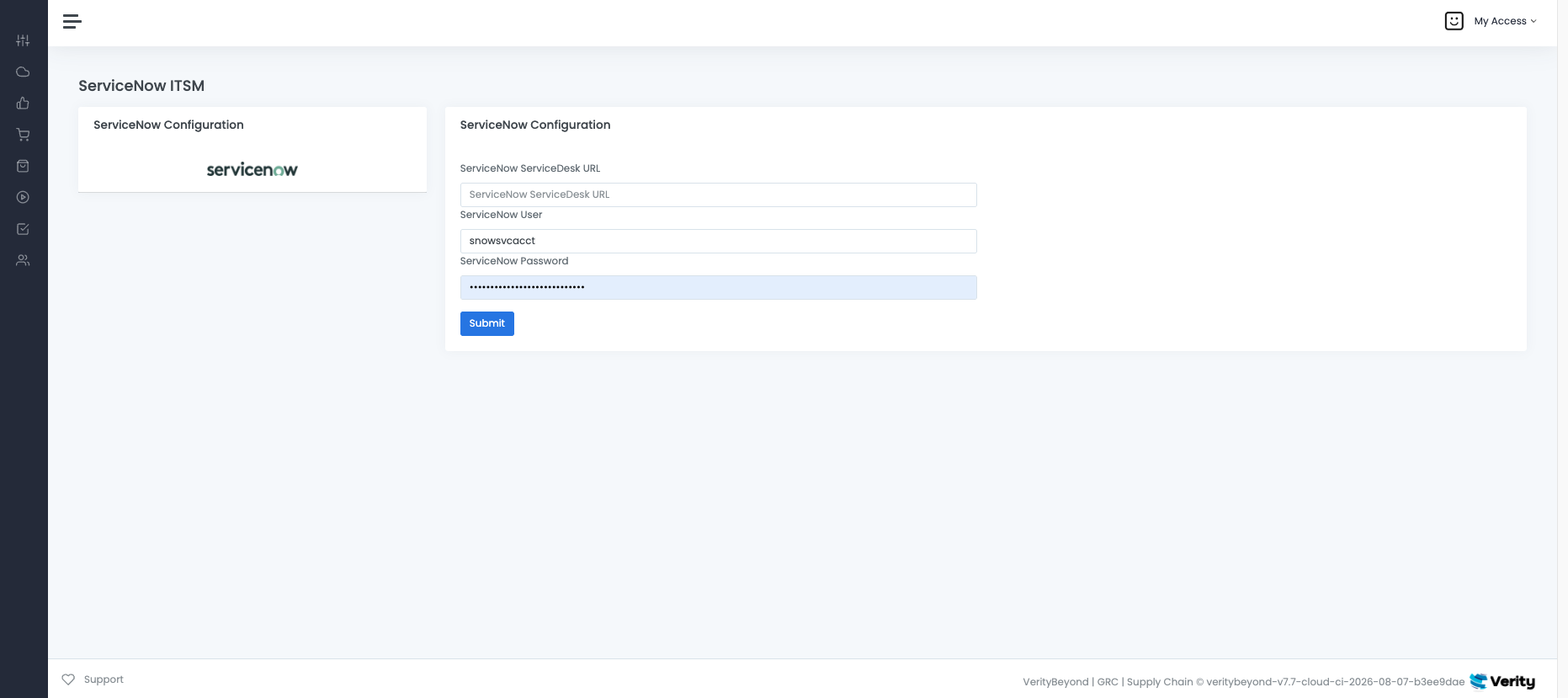This screenshot has height=698, width=1568.
Task: Focus the ServiceNow ServiceDesk URL field
Action: (719, 194)
